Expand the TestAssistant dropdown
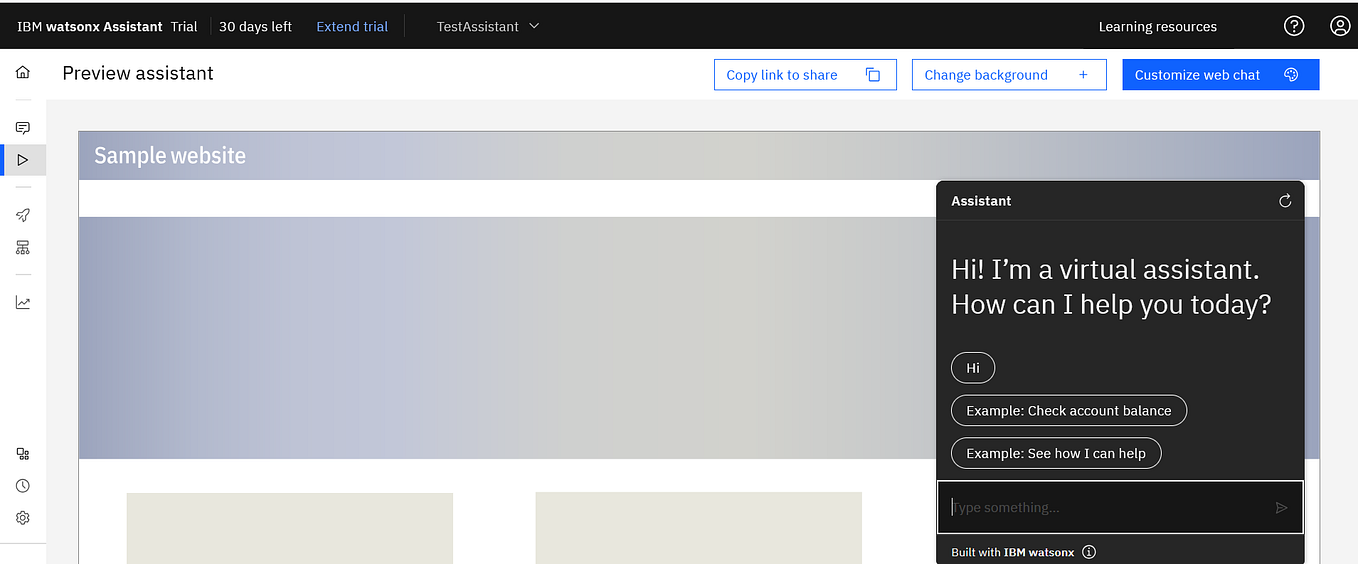Screen dimensions: 1358x564 point(488,26)
